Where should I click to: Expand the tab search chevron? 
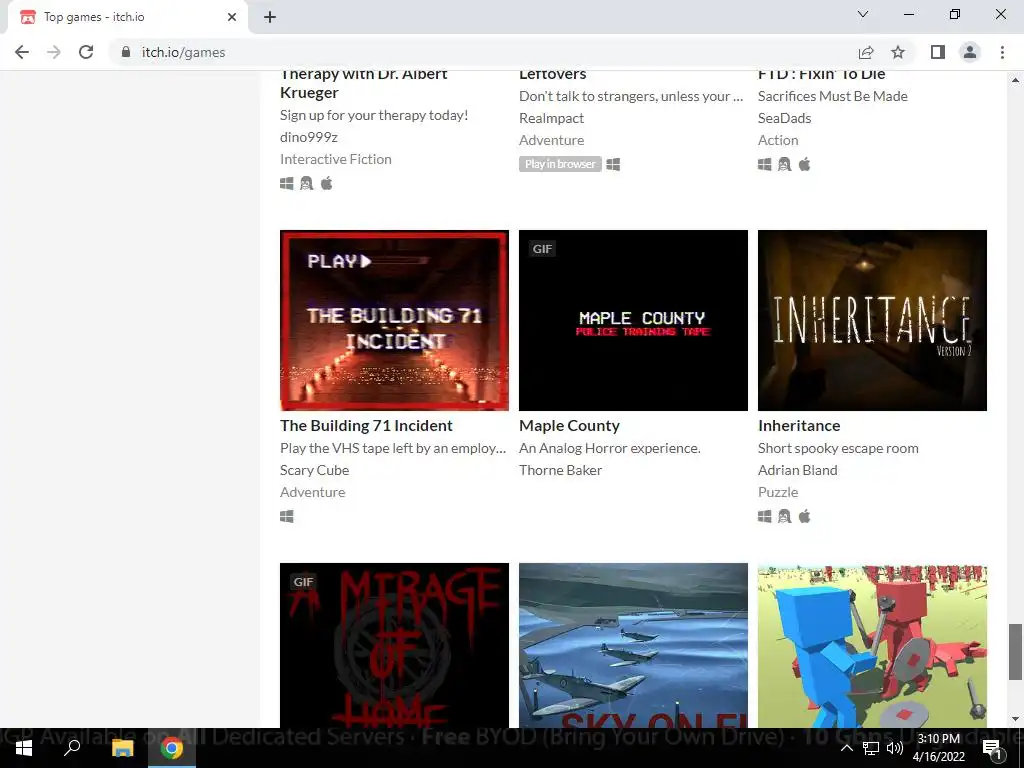click(x=863, y=14)
